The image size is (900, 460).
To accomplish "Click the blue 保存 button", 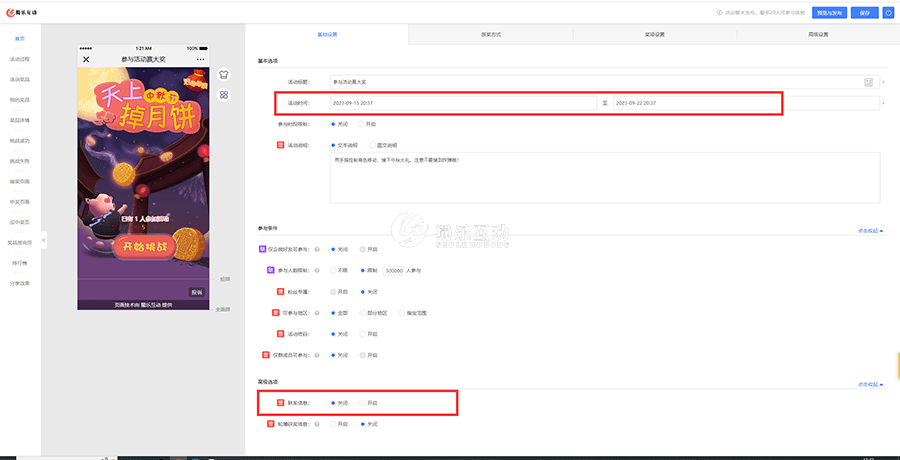I will 864,13.
